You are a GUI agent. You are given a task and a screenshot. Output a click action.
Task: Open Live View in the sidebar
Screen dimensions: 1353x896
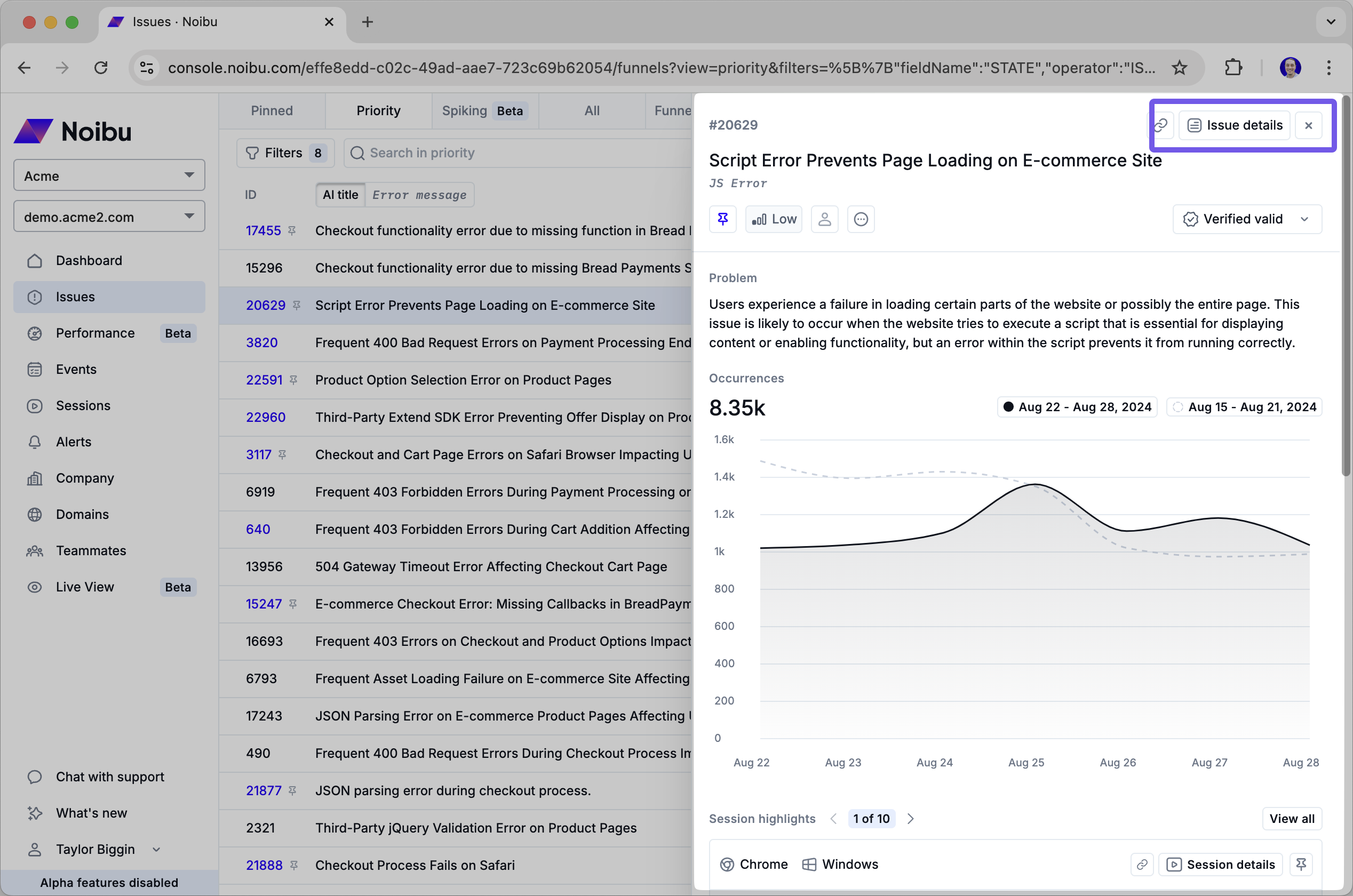click(85, 587)
